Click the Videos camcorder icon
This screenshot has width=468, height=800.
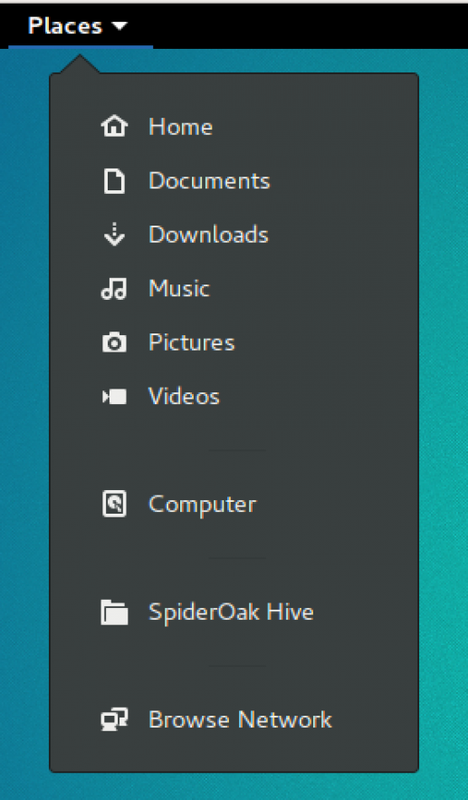[x=114, y=396]
